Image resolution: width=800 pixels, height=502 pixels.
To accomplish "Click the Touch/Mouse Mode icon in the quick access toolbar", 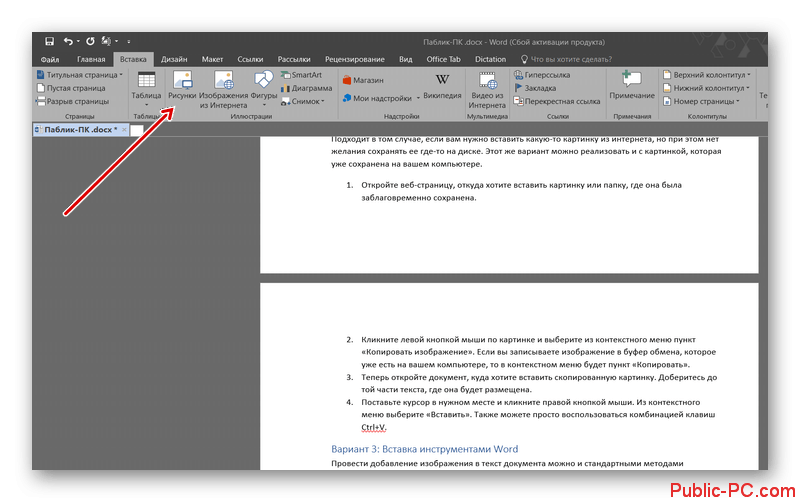I will point(106,41).
